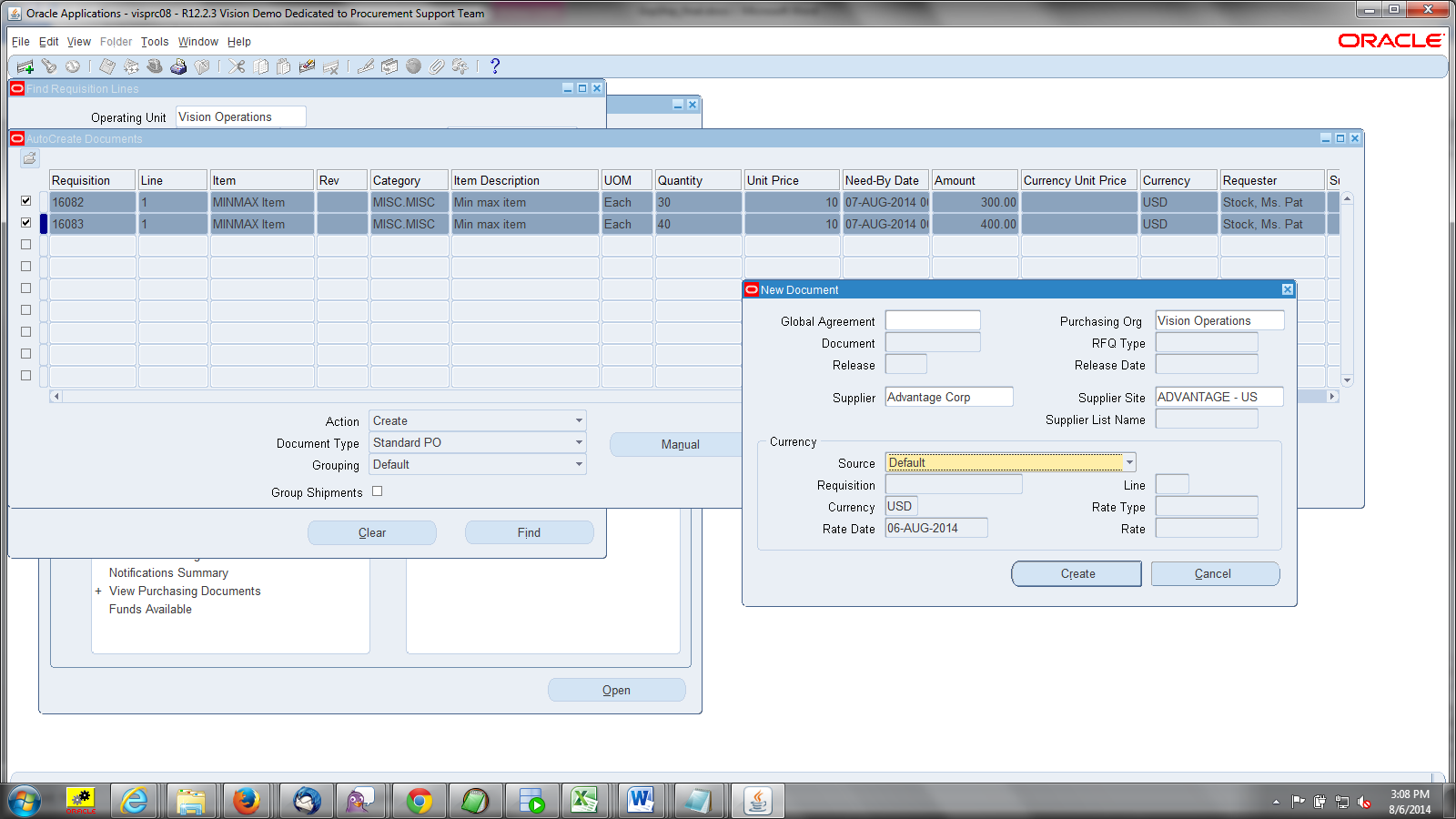Open the Edit menu
This screenshot has height=819, width=1456.
click(x=49, y=42)
